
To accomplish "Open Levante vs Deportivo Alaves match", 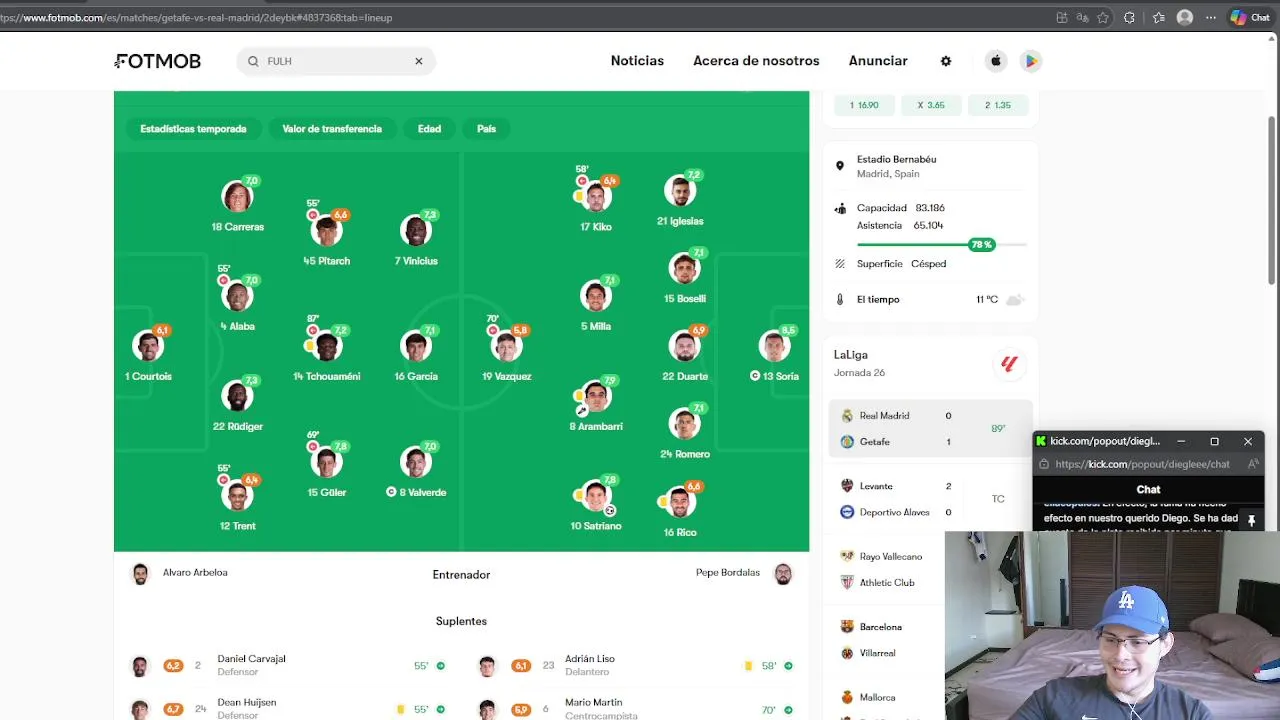I will click(930, 499).
